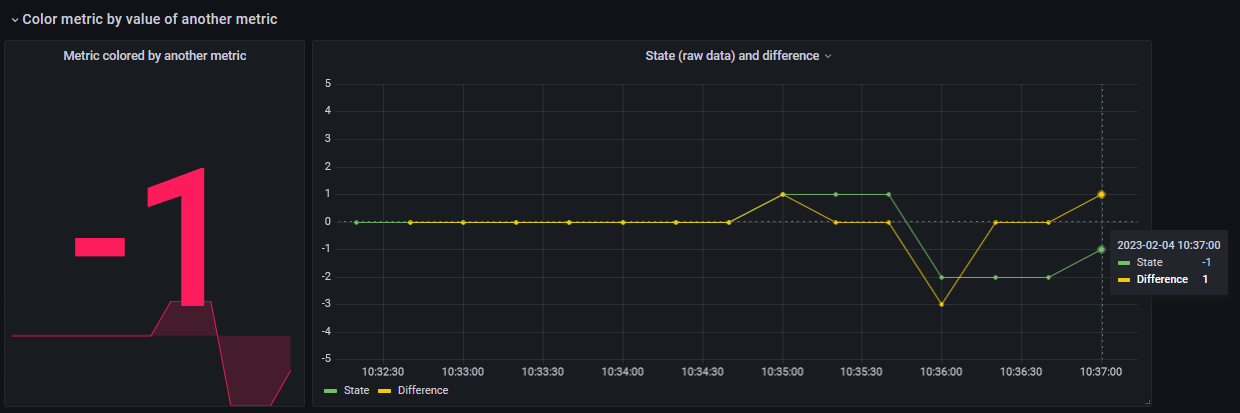Open the 'Metric colored by another metric' panel title
The height and width of the screenshot is (413, 1240).
[155, 56]
